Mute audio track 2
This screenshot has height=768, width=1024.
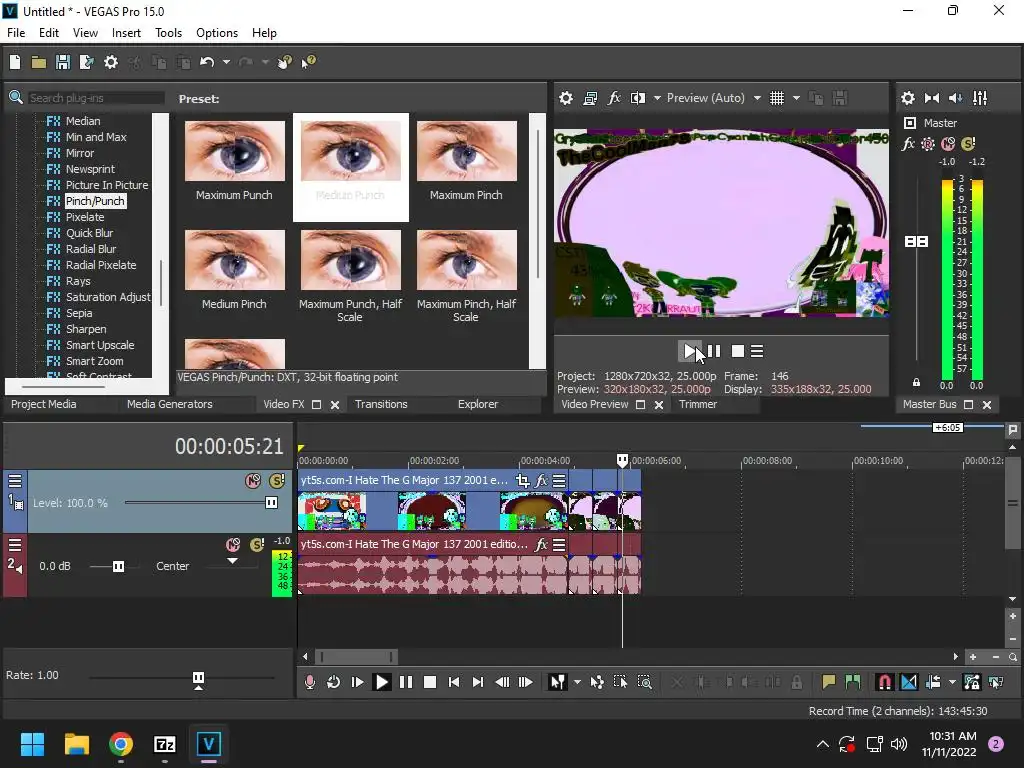pyautogui.click(x=233, y=545)
